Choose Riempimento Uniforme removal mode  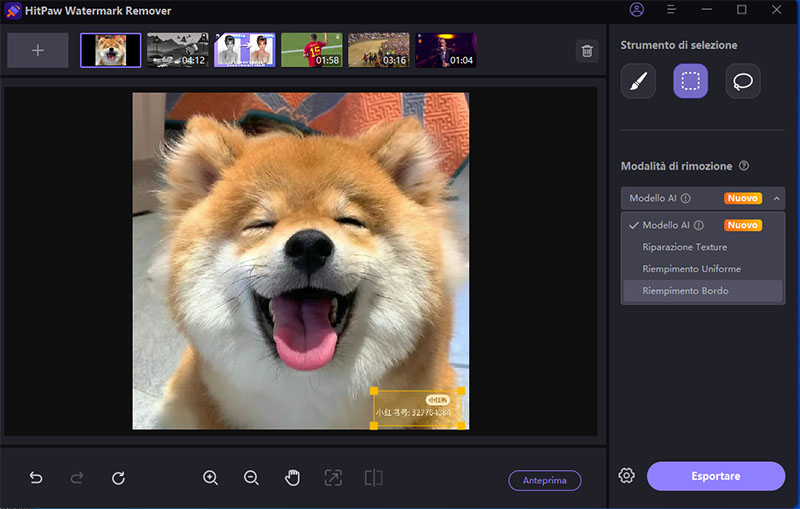(691, 269)
